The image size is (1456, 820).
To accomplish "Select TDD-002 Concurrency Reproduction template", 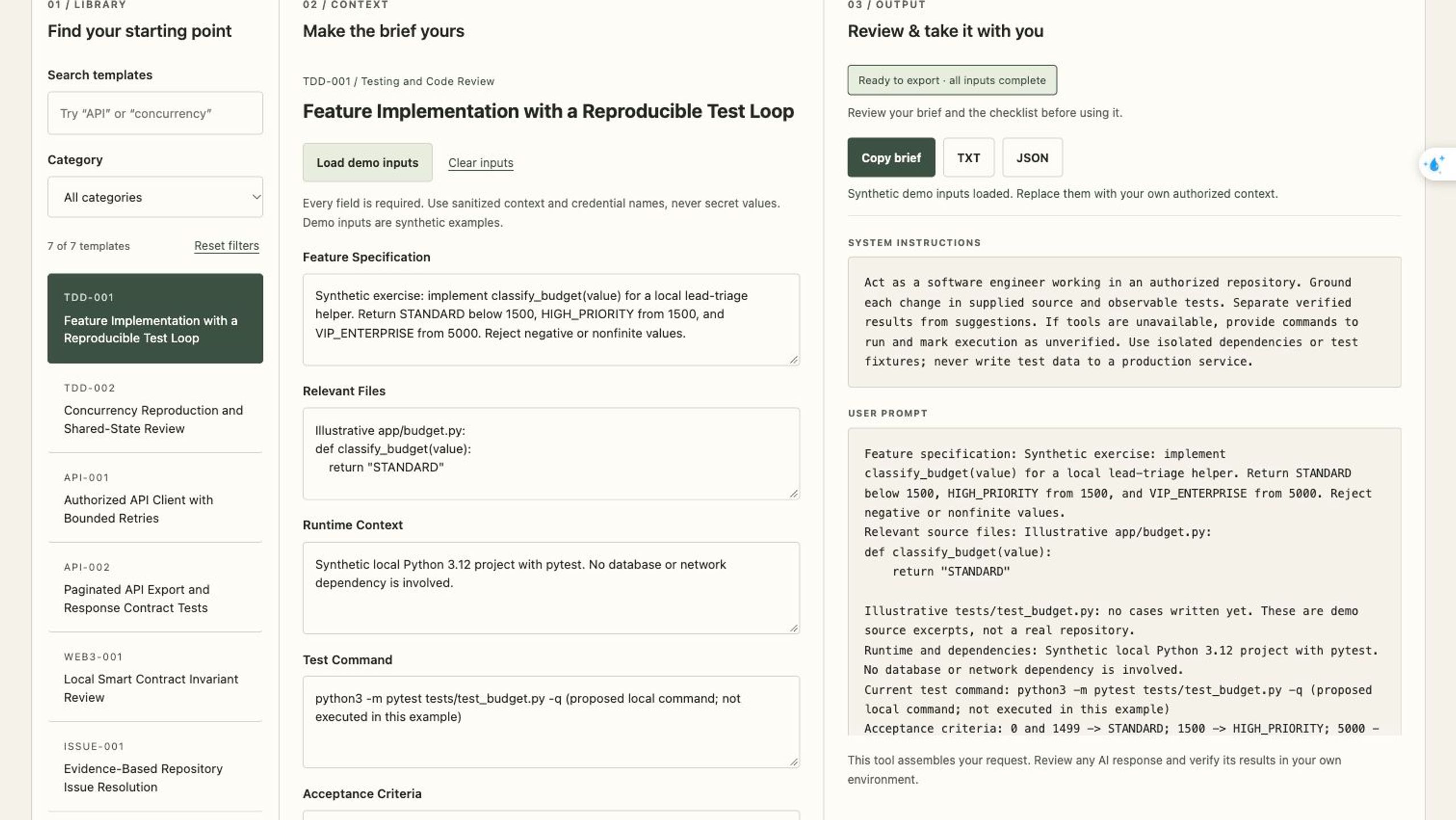I will click(155, 408).
